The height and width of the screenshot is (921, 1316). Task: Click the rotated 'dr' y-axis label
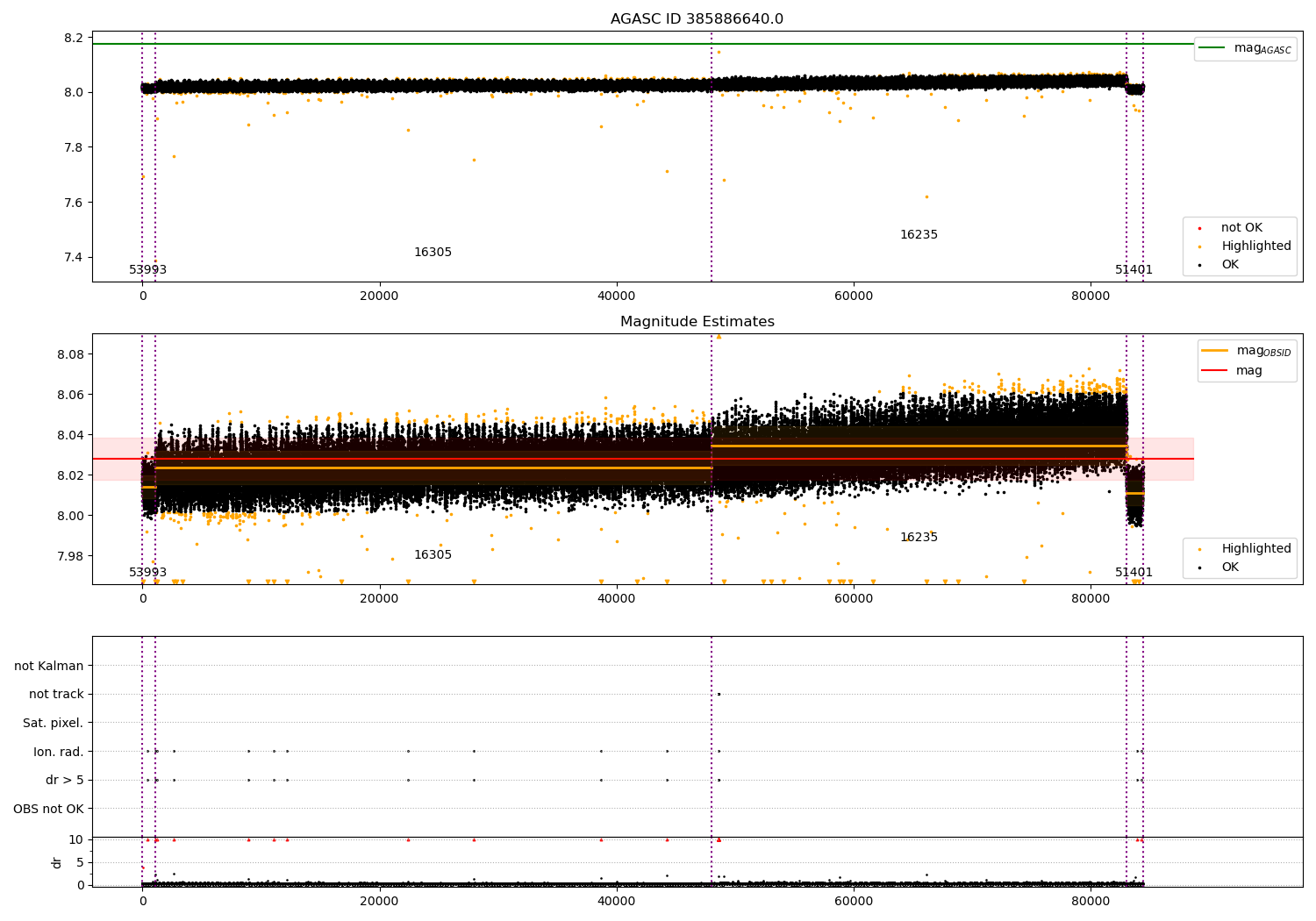point(57,863)
